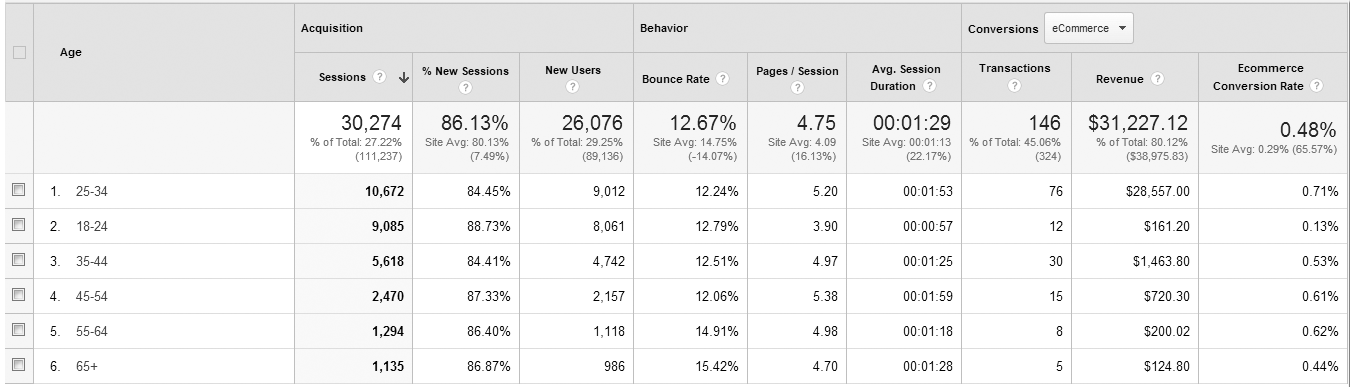Click the help icon next to Sessions

coord(380,78)
